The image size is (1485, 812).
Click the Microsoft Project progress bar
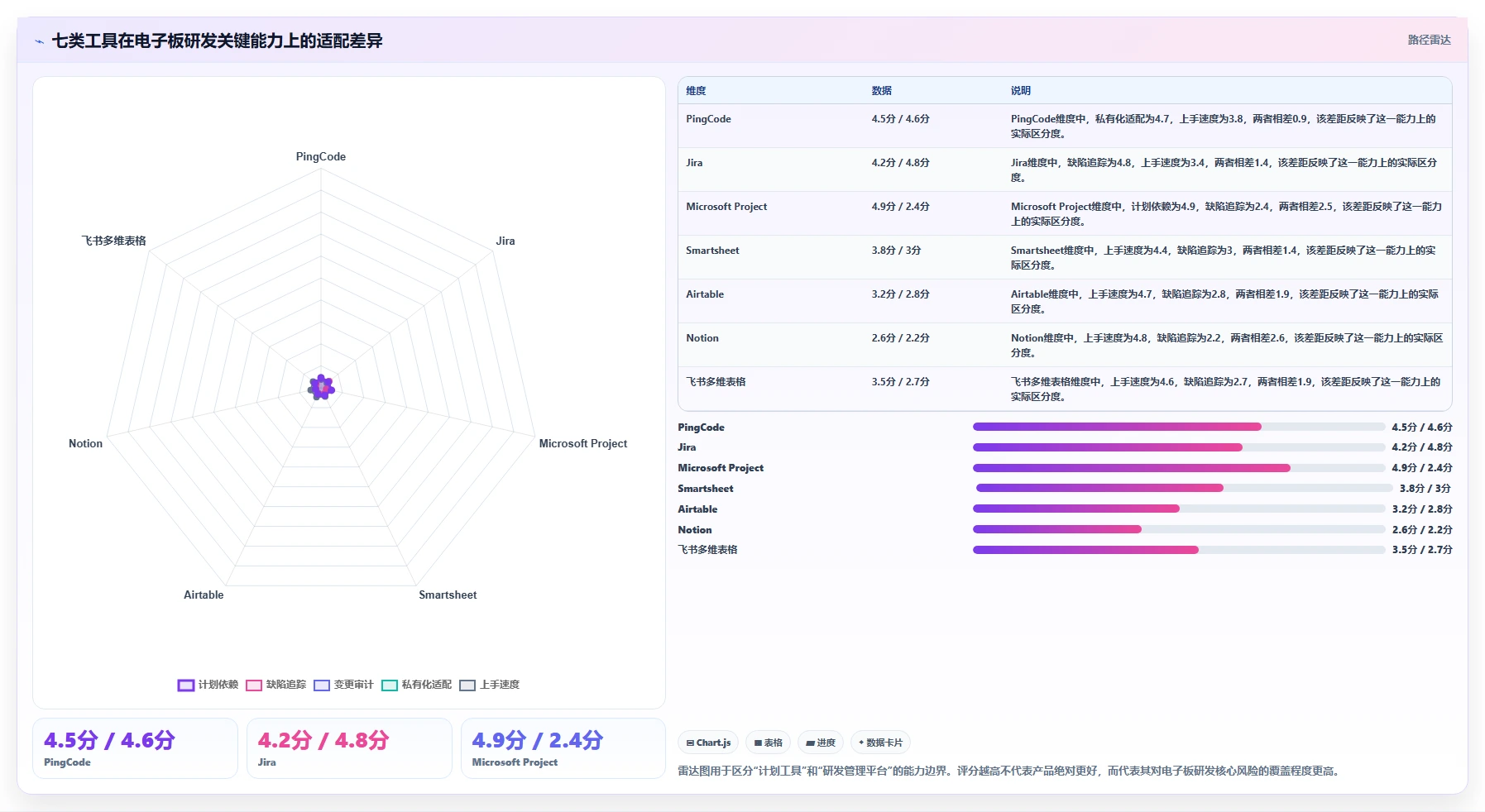pos(1179,468)
